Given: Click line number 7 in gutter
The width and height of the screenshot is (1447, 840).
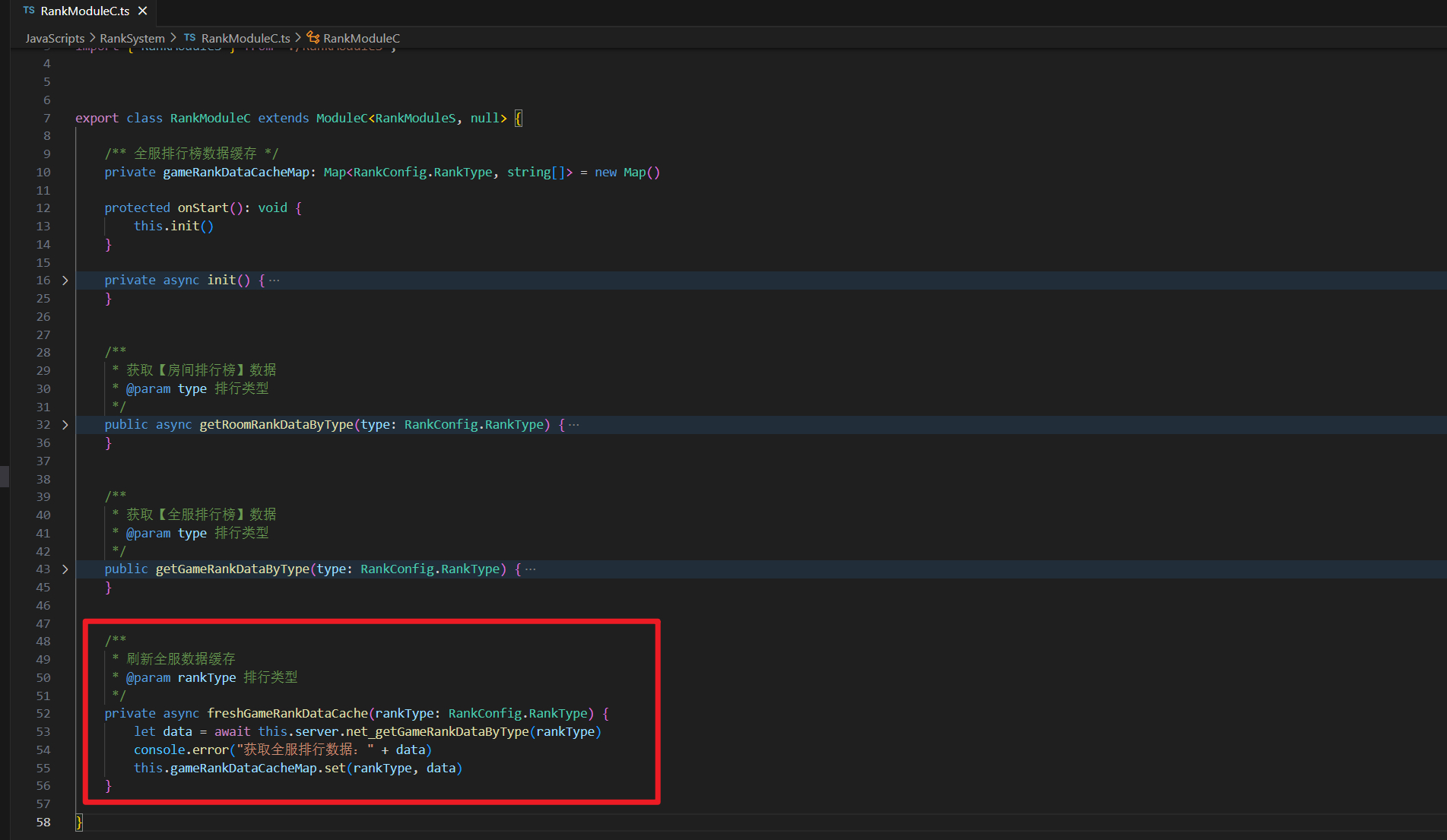Looking at the screenshot, I should tap(47, 119).
